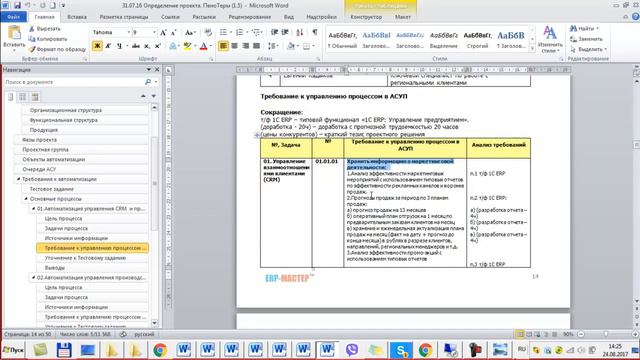The image size is (640, 360).
Task: Click the text highlight color button
Action: tap(187, 46)
